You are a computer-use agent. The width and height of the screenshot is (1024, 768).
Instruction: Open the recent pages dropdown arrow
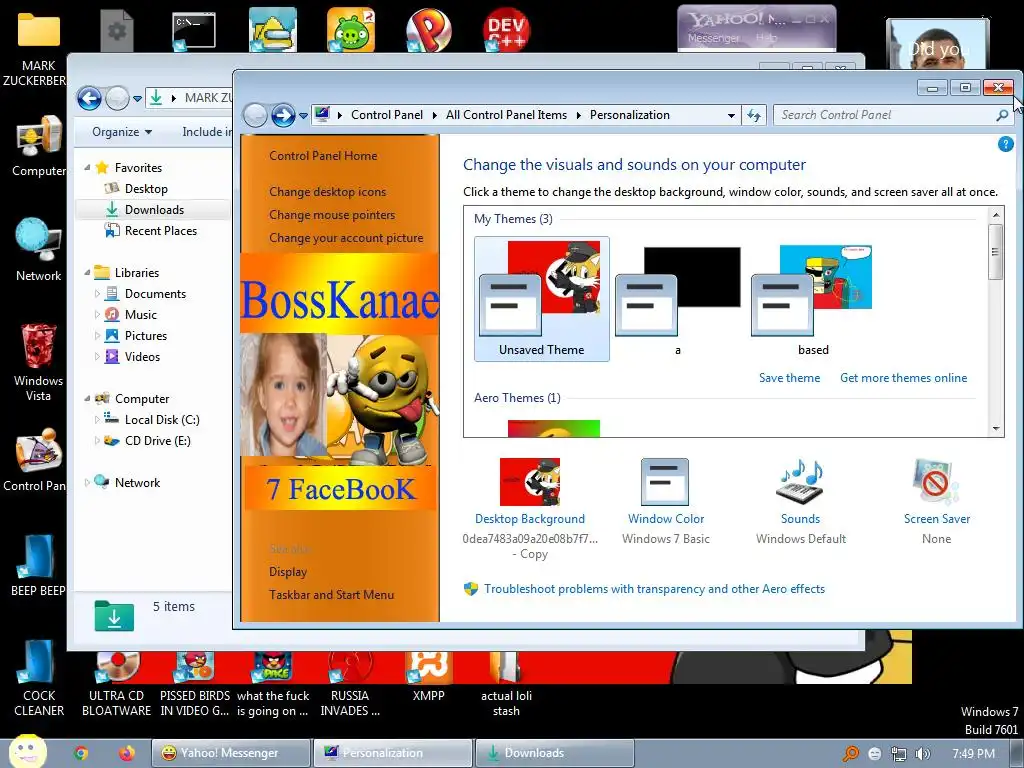pyautogui.click(x=303, y=116)
